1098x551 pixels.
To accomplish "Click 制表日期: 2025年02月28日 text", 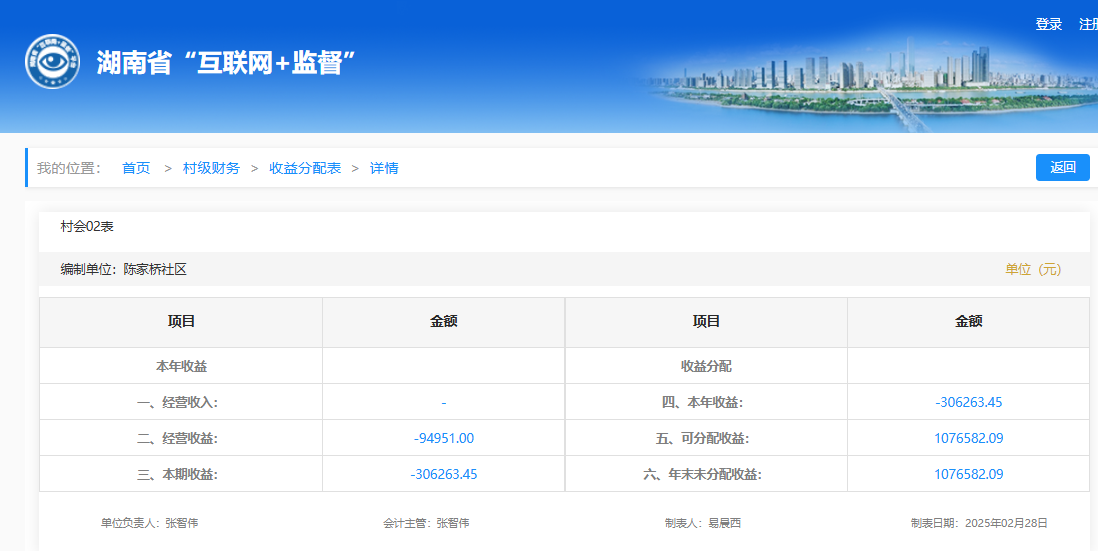I will [x=979, y=523].
